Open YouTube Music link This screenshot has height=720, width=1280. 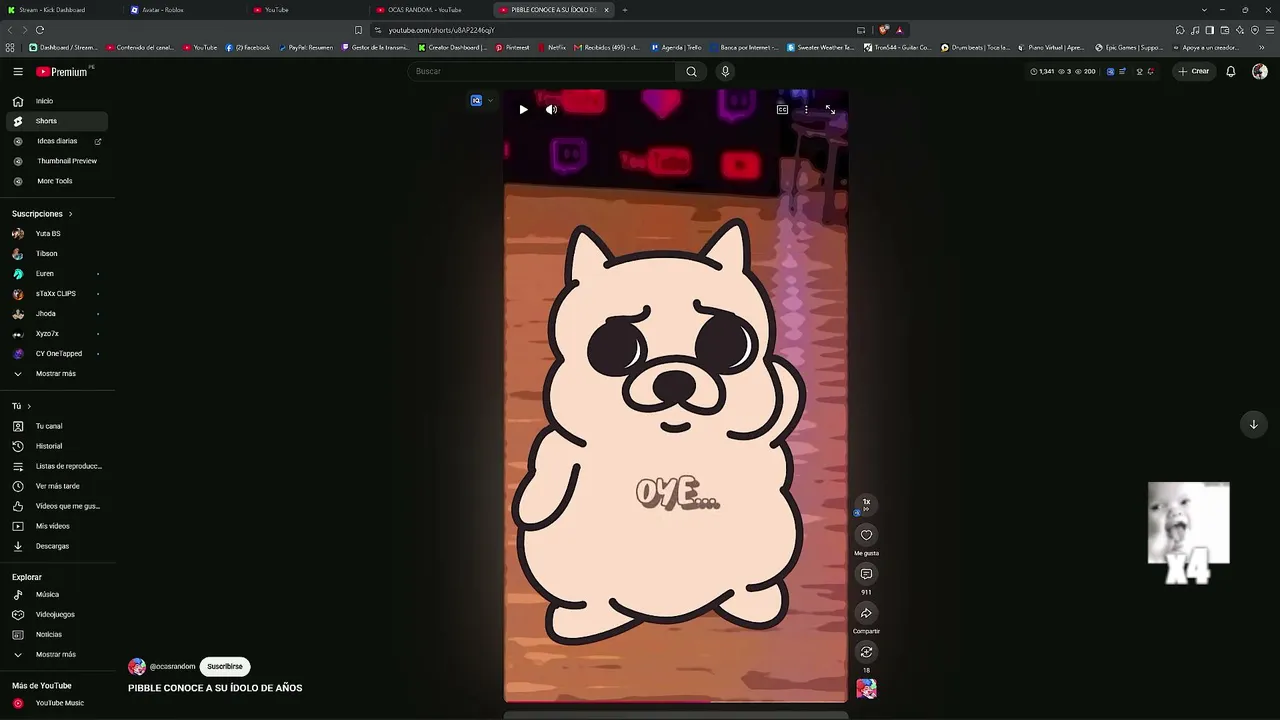(x=57, y=703)
